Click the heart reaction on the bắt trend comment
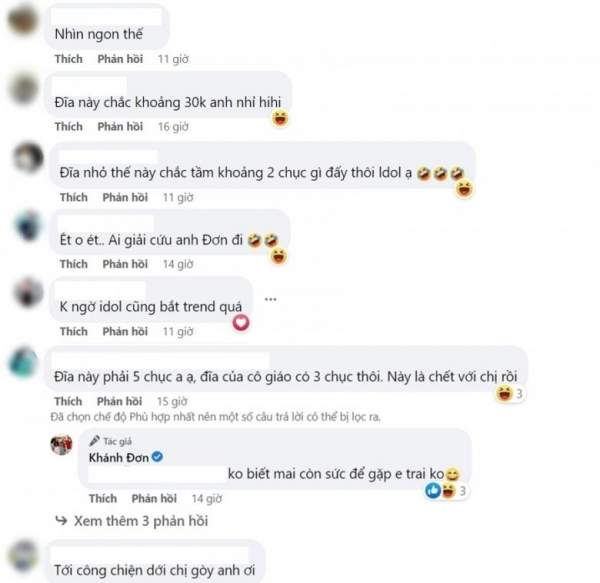Viewport: 600px width, 583px height. [241, 322]
